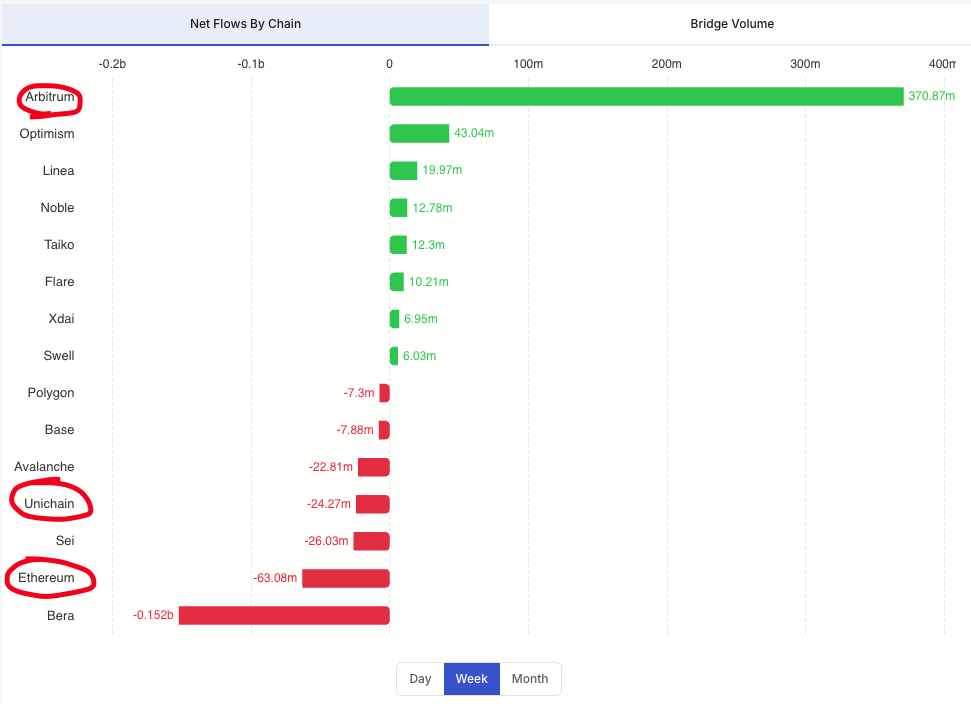This screenshot has height=704, width=971.
Task: Click the Taiko chain label
Action: 59,245
